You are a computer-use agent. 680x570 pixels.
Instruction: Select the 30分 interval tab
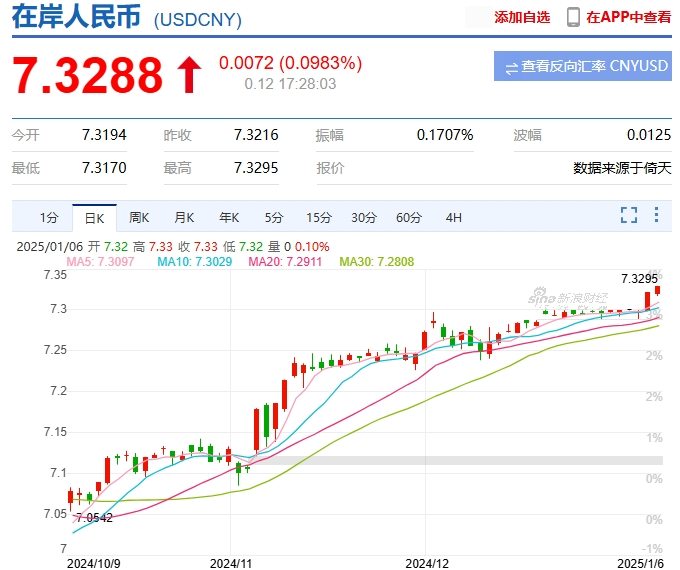click(364, 217)
